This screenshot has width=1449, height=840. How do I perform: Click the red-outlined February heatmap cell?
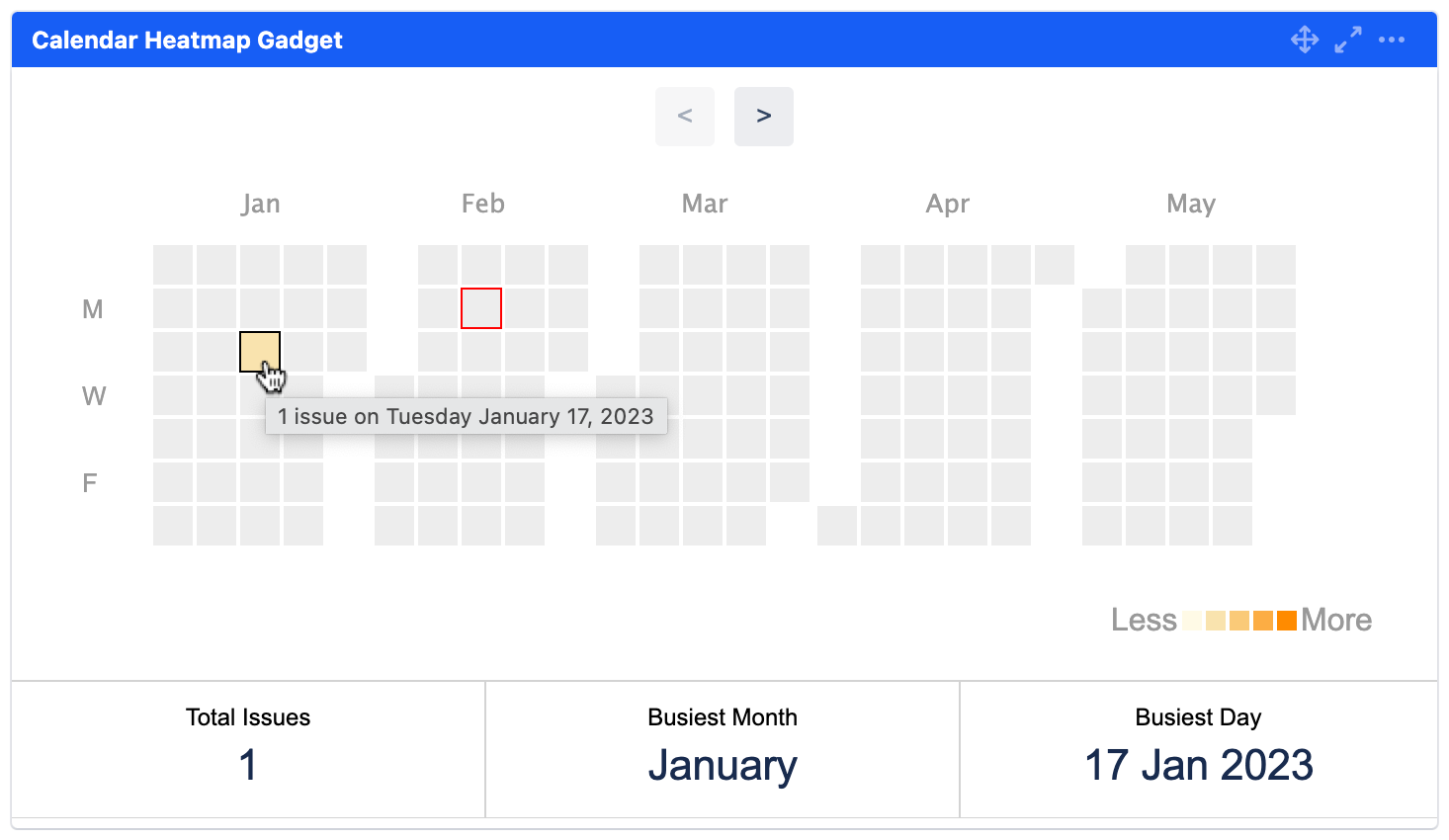pyautogui.click(x=481, y=308)
